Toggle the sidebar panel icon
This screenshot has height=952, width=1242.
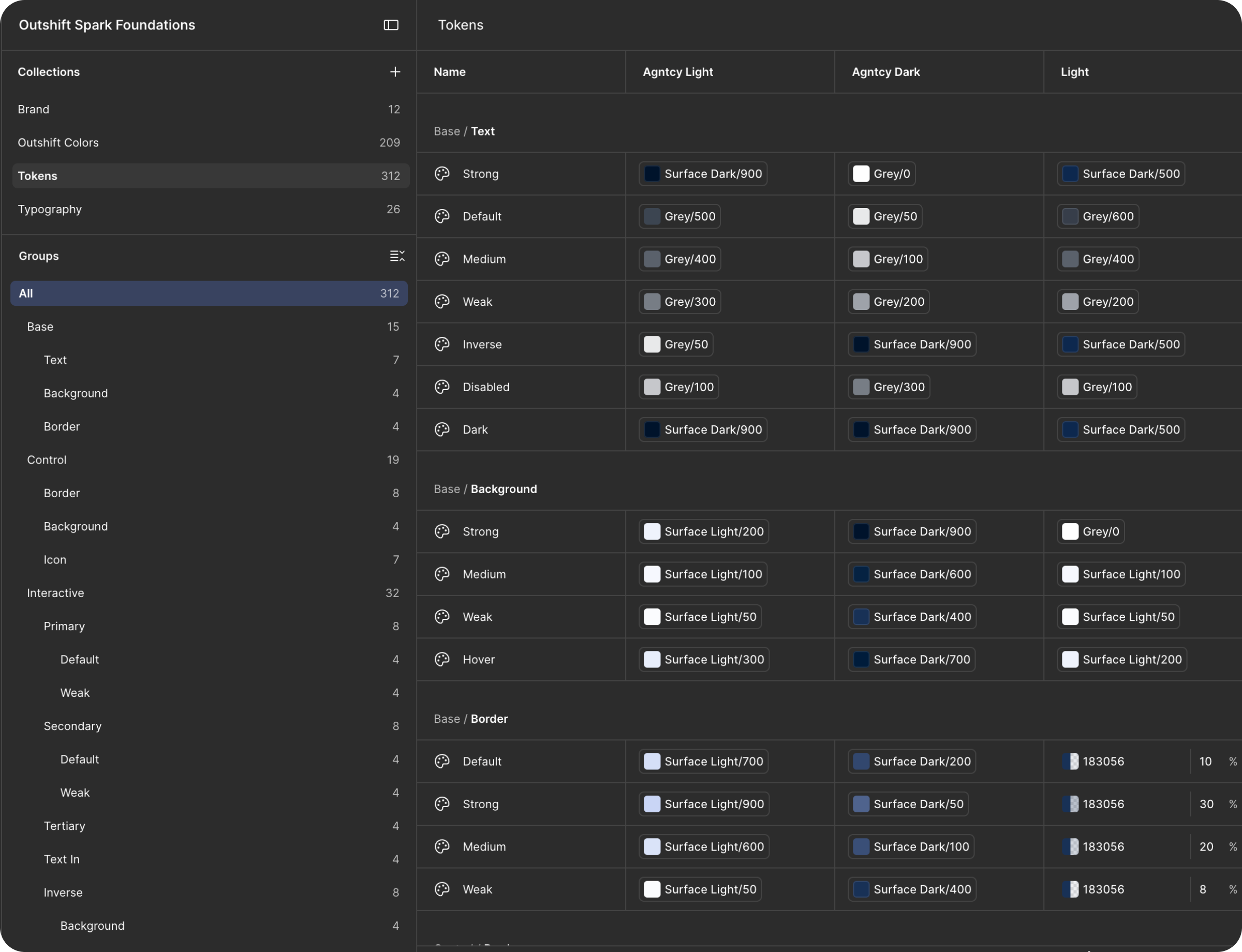pyautogui.click(x=391, y=25)
